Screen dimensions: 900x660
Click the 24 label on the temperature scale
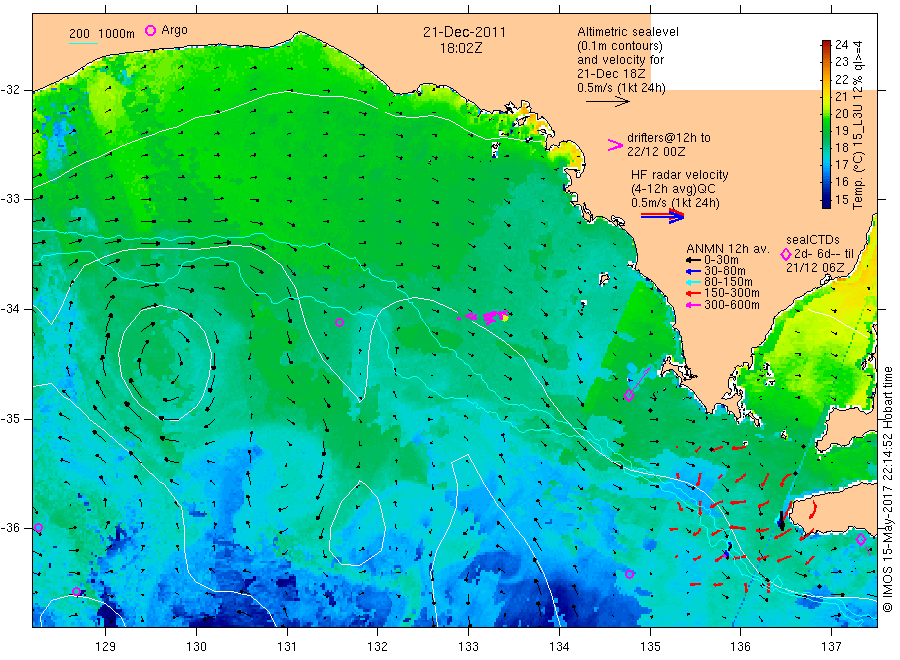tap(841, 45)
